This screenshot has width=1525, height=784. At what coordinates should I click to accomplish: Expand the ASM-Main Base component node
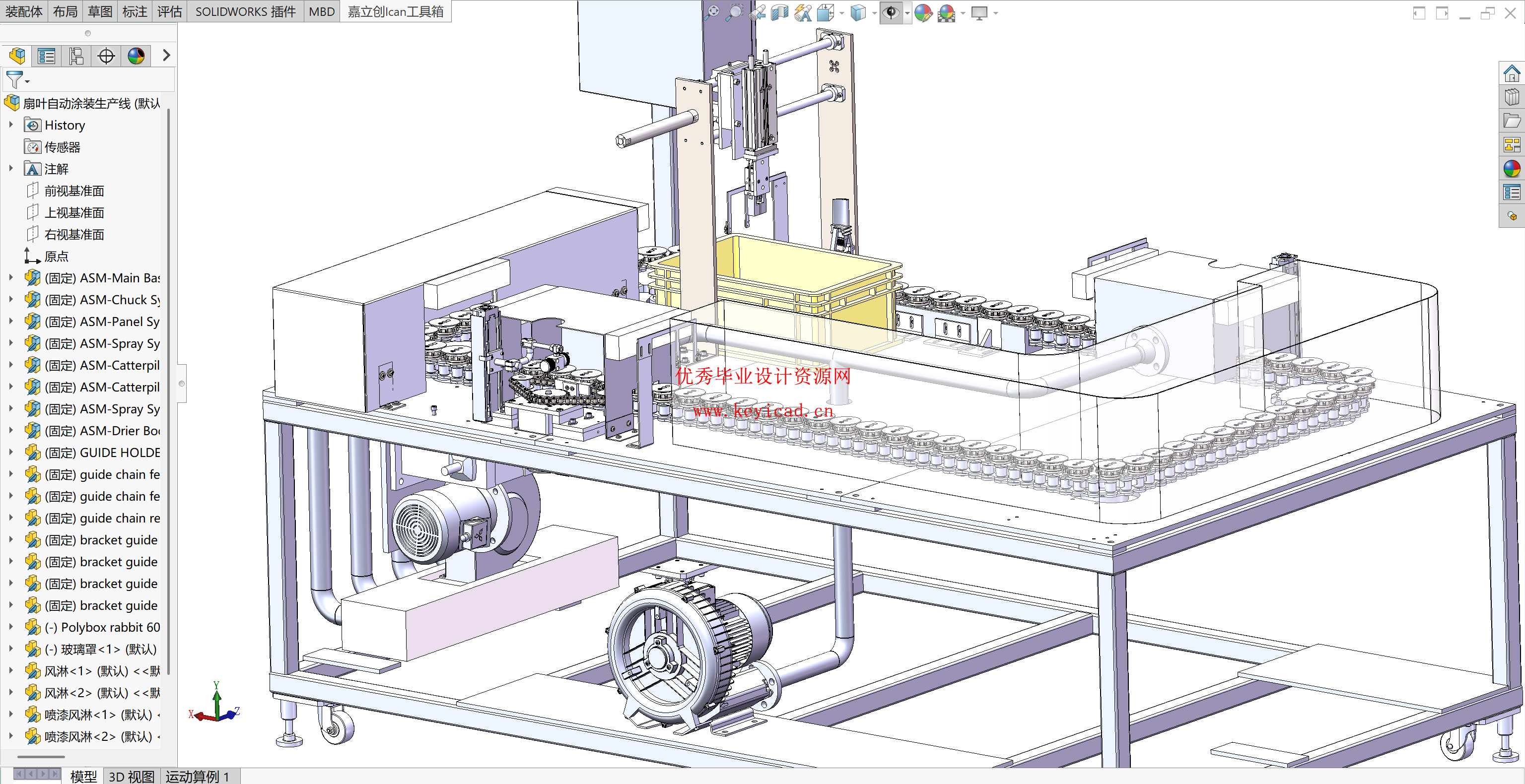(x=10, y=277)
